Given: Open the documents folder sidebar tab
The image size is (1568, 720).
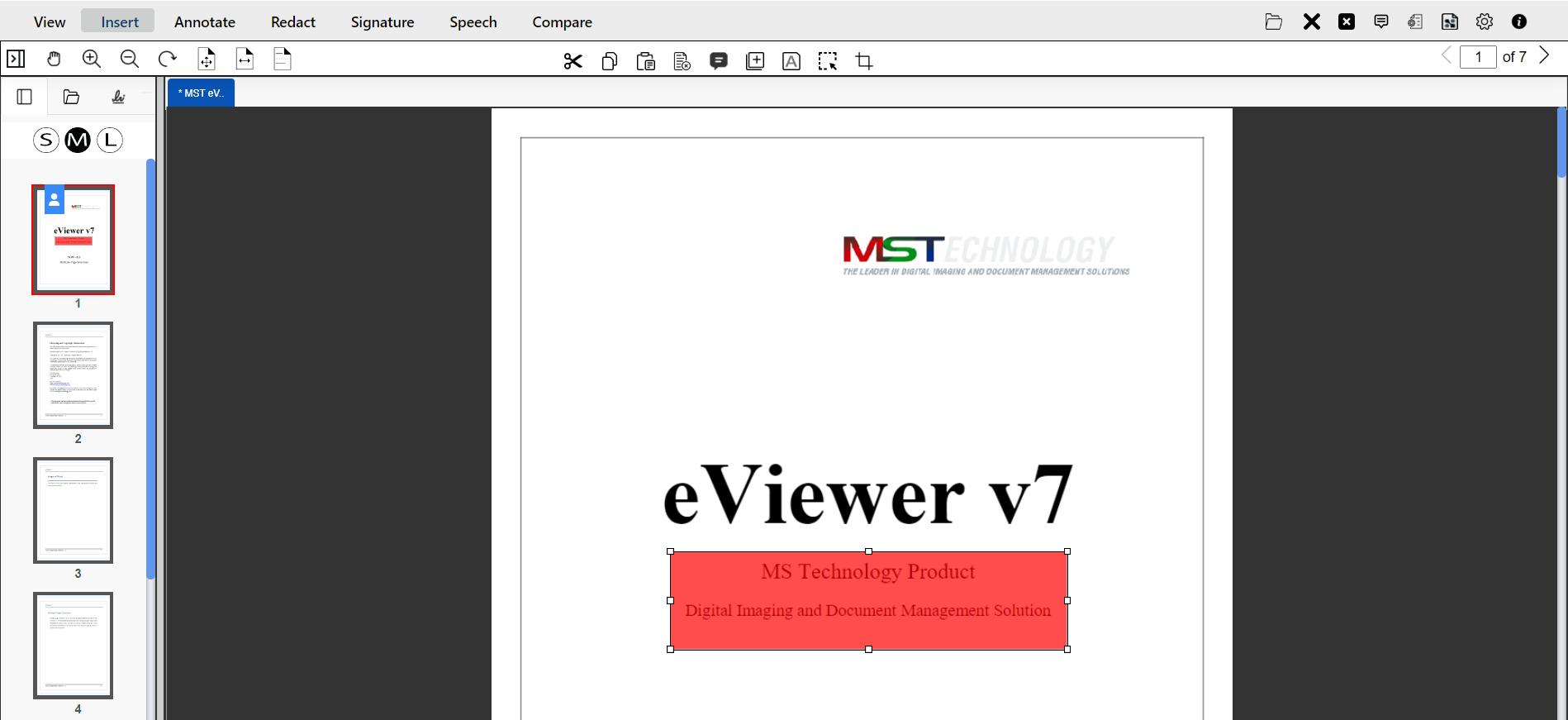Looking at the screenshot, I should 71,97.
